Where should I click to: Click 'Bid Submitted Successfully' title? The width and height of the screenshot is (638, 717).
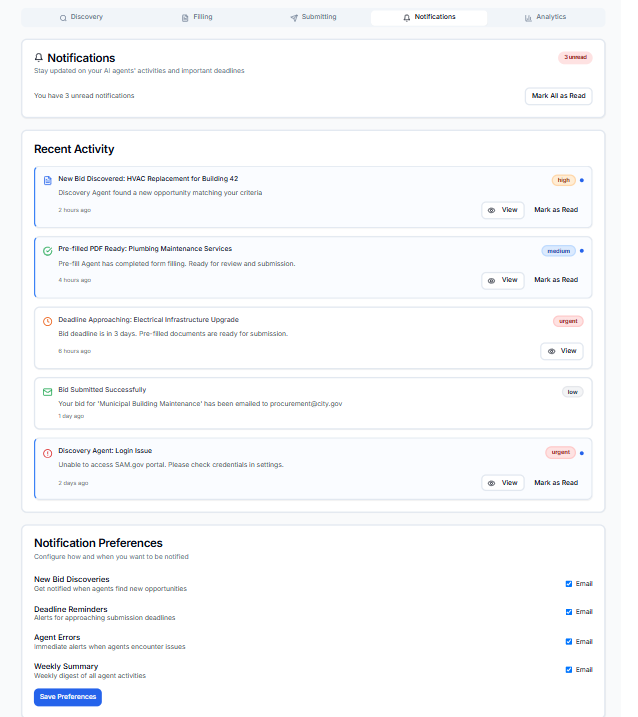102,390
